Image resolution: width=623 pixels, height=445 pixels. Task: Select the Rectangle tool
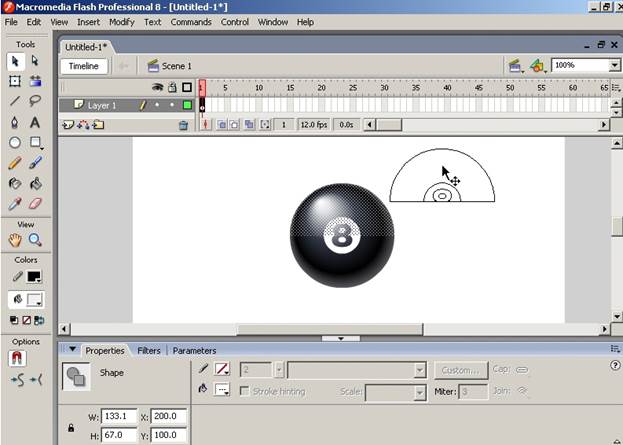[x=35, y=142]
